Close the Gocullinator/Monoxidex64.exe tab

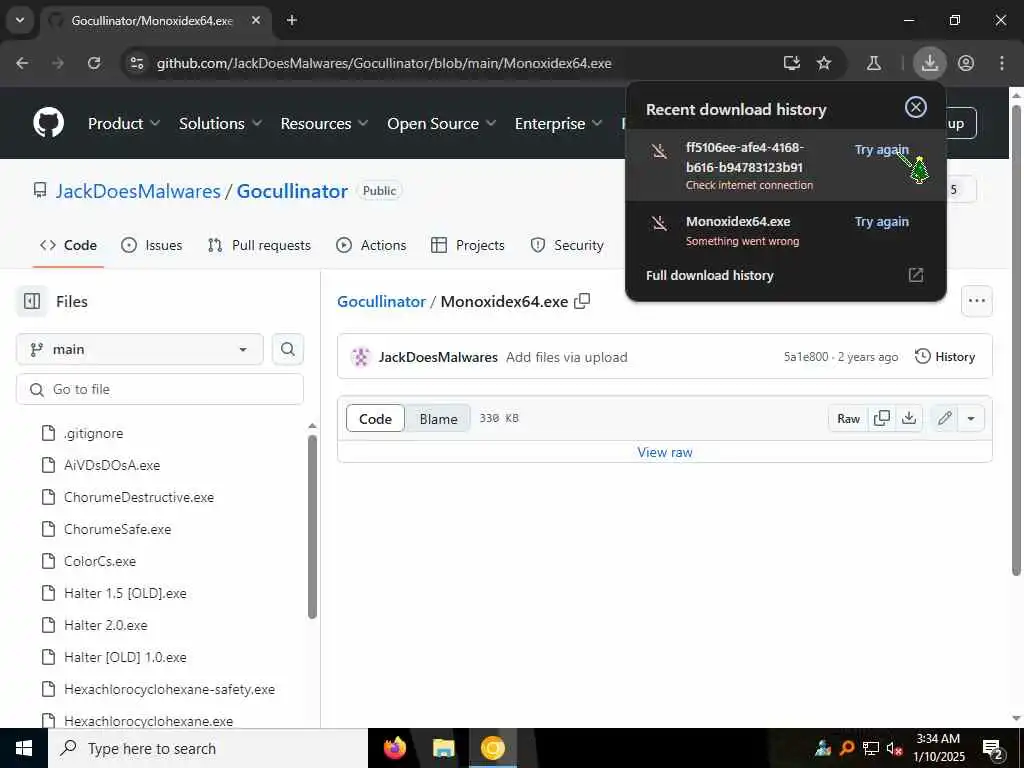[x=256, y=20]
